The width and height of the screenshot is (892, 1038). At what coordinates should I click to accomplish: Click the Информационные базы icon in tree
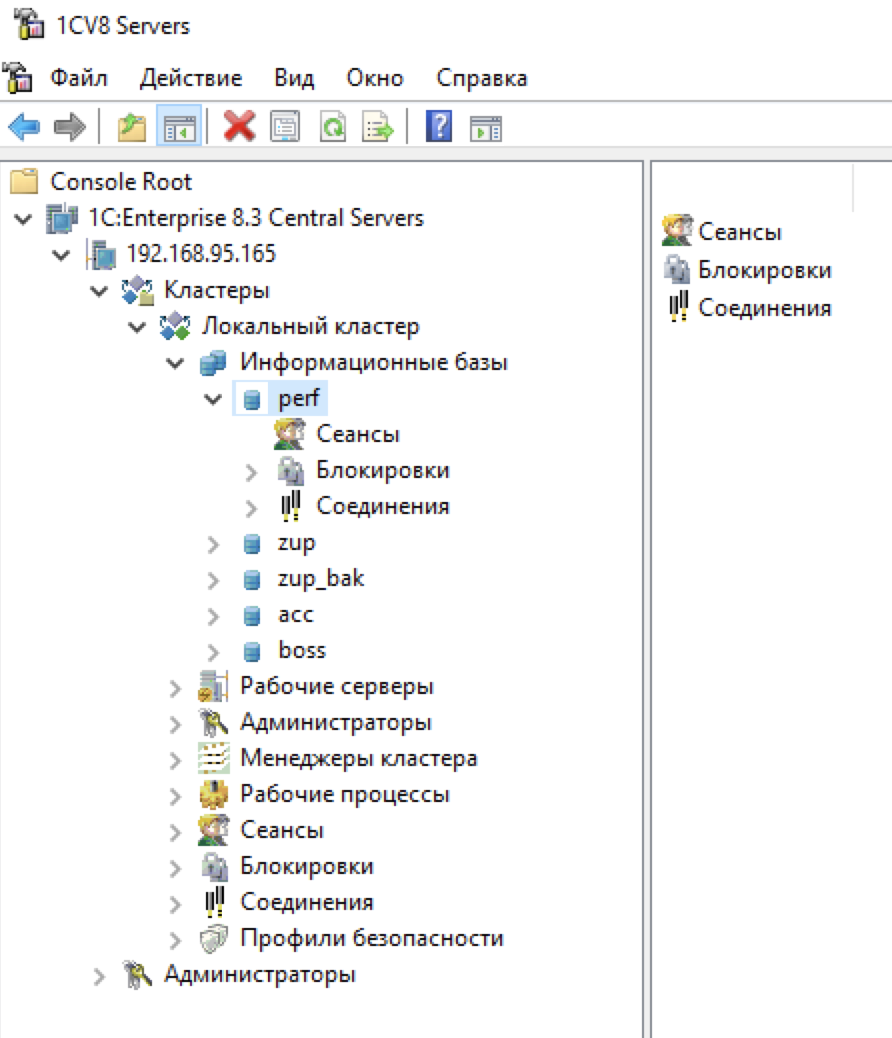coord(214,362)
